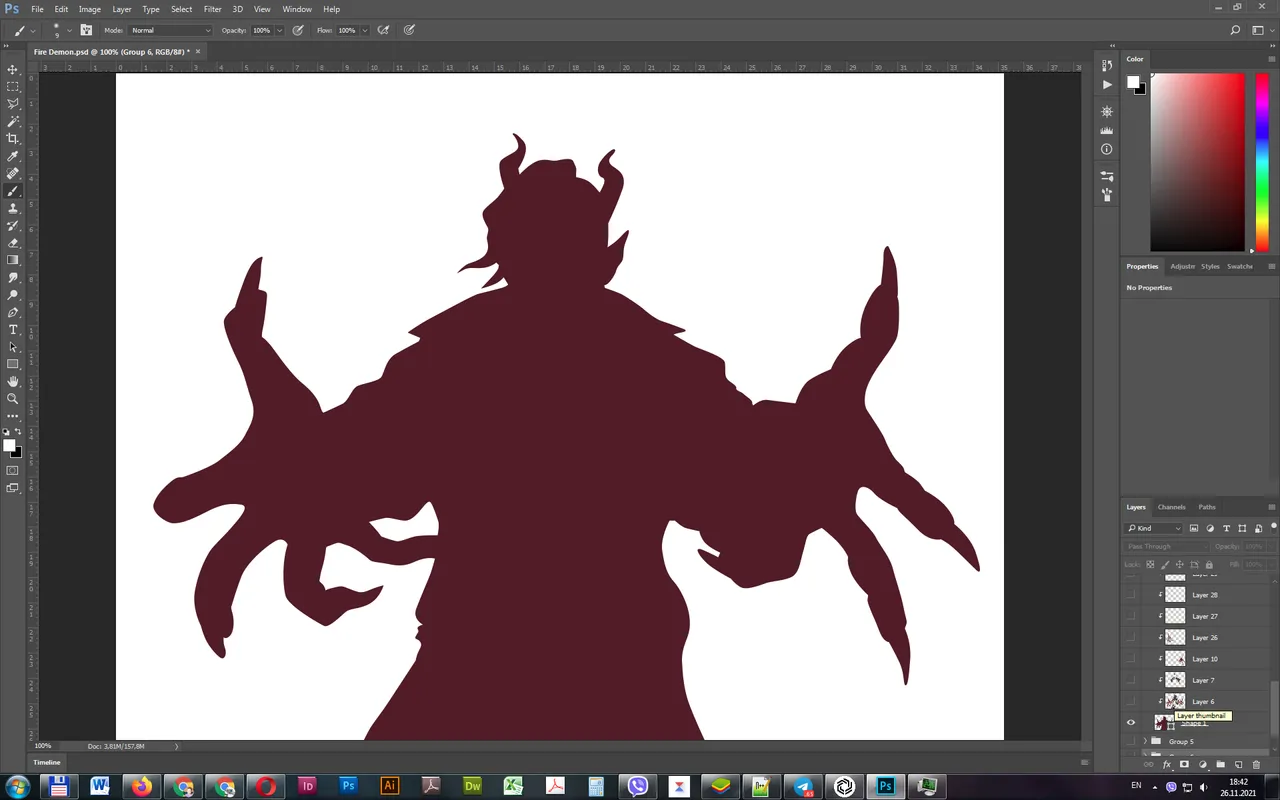Select the Rectangular Marquee tool
This screenshot has width=1280, height=800.
coord(13,87)
